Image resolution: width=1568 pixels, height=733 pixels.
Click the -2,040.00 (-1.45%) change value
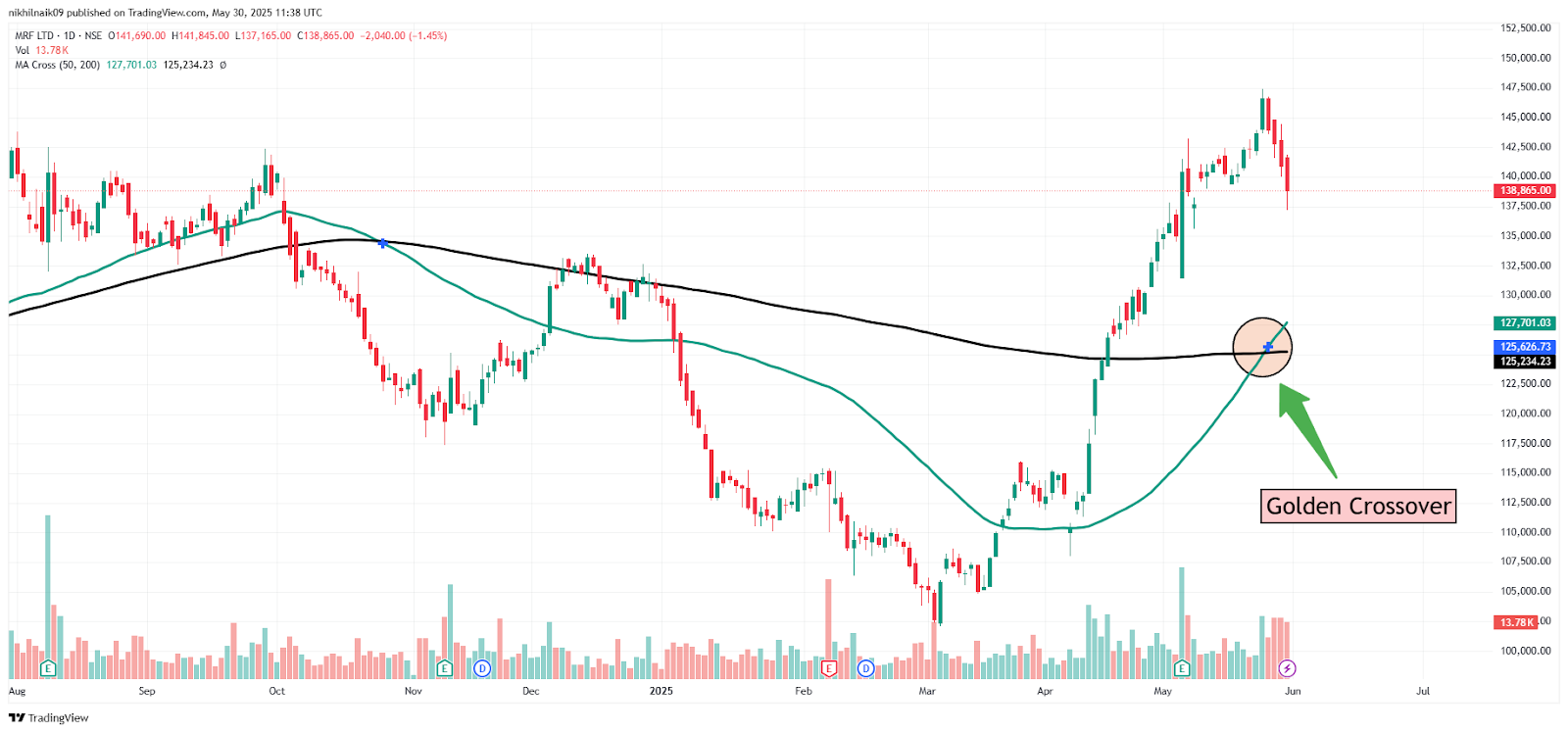pyautogui.click(x=404, y=35)
